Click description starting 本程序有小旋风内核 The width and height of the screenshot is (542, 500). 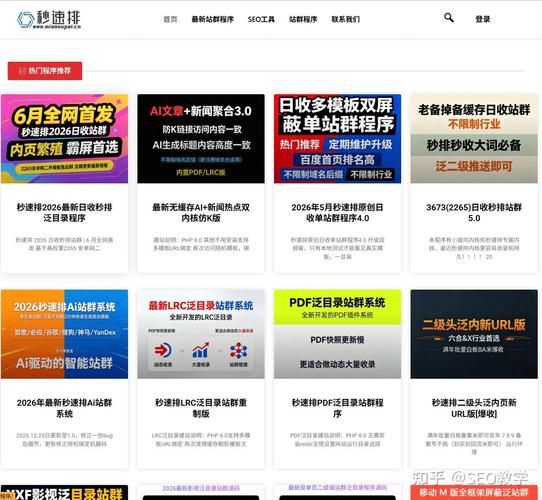474,248
